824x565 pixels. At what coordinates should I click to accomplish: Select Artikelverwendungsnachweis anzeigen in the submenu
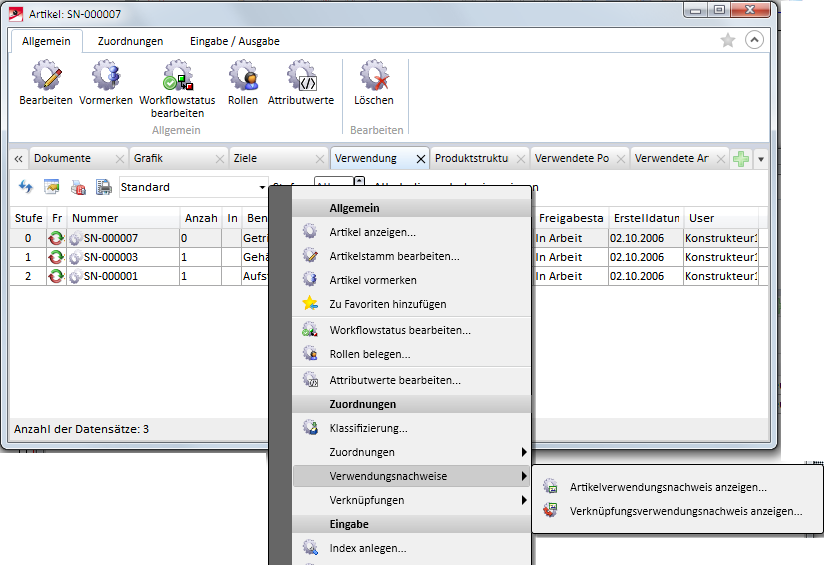click(667, 488)
